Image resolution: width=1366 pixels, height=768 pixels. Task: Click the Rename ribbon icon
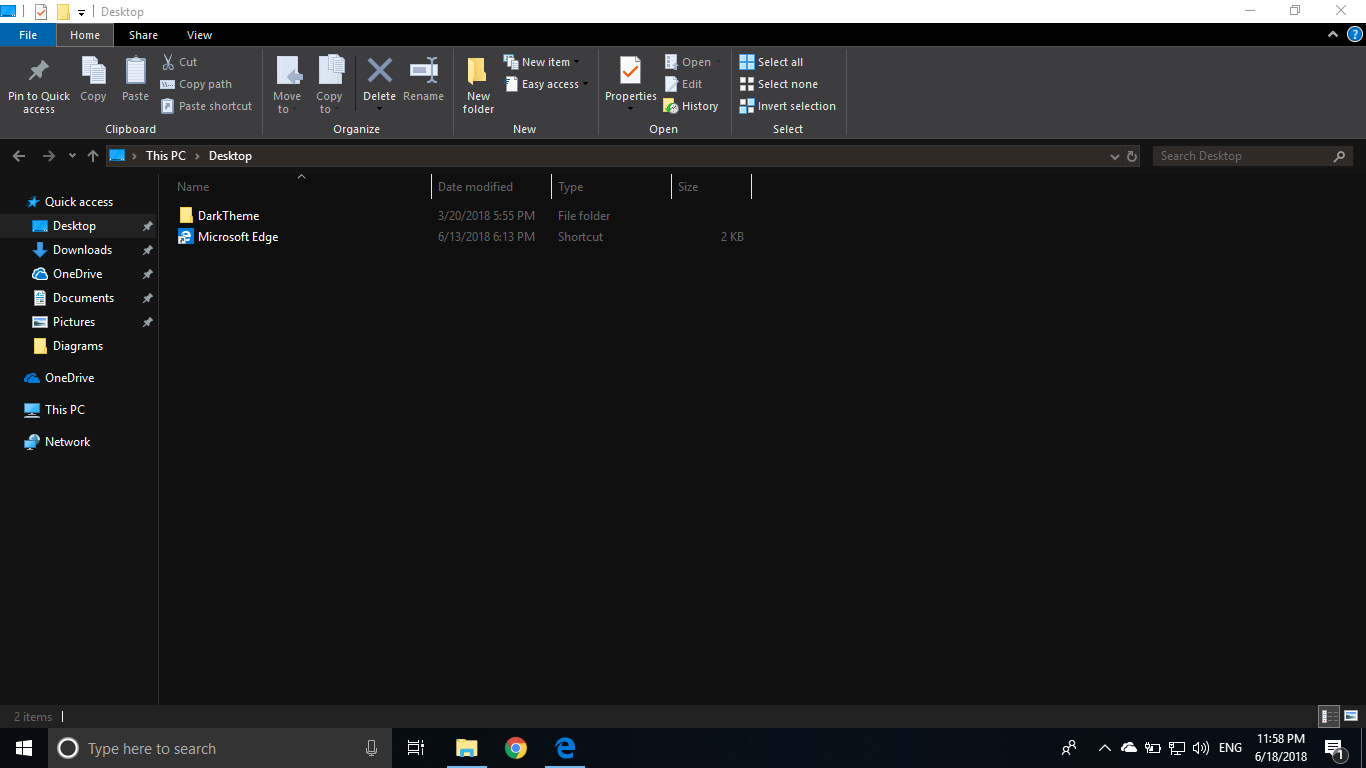[424, 70]
